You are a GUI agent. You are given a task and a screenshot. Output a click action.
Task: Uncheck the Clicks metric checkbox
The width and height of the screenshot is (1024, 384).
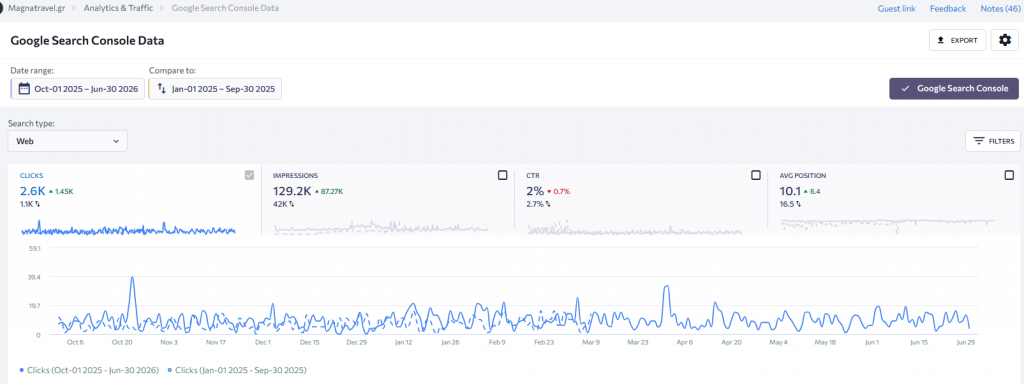[249, 175]
